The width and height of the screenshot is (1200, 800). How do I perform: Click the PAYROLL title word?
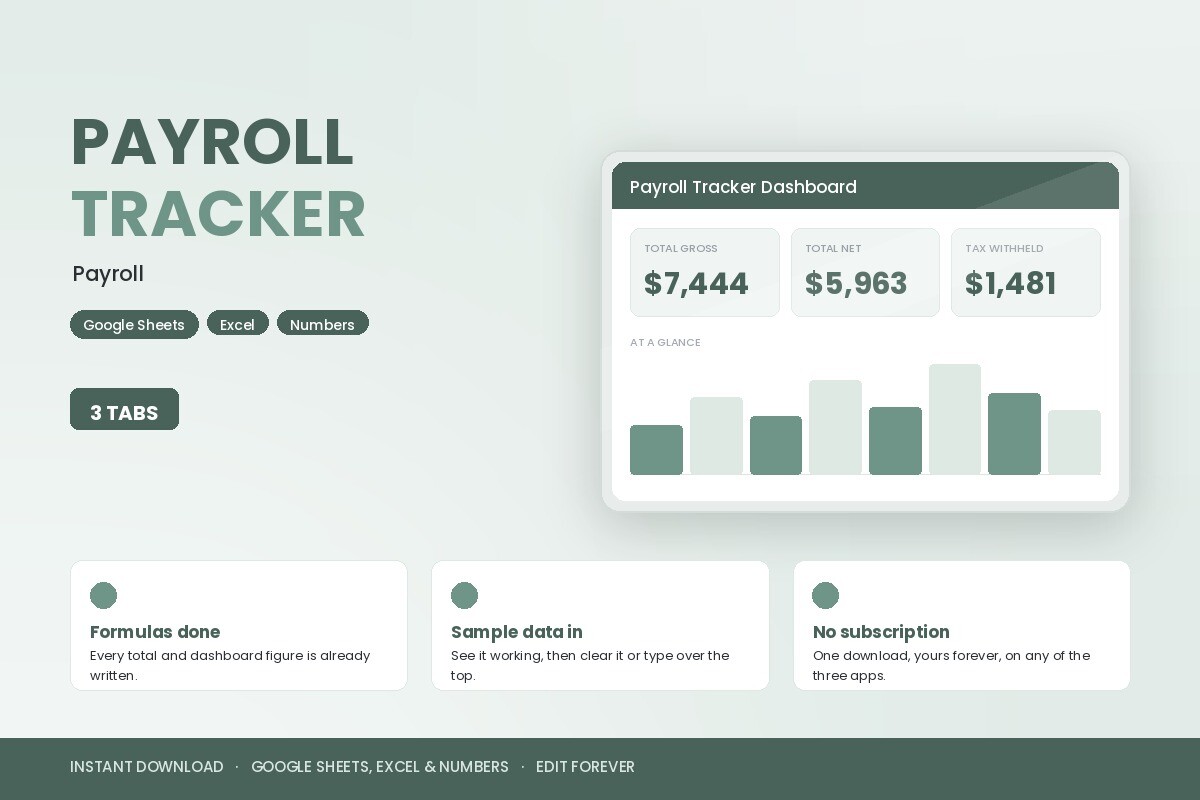(x=212, y=142)
